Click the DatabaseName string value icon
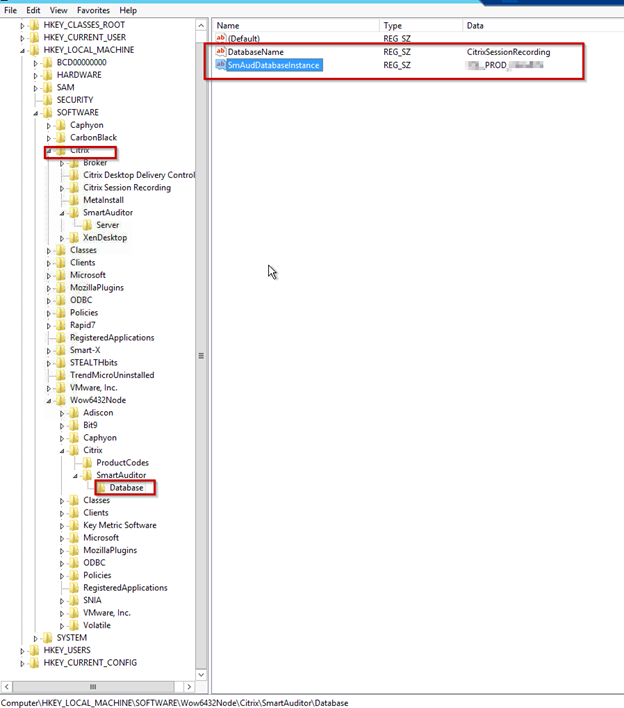Screen dimensions: 624x708 click(x=220, y=51)
